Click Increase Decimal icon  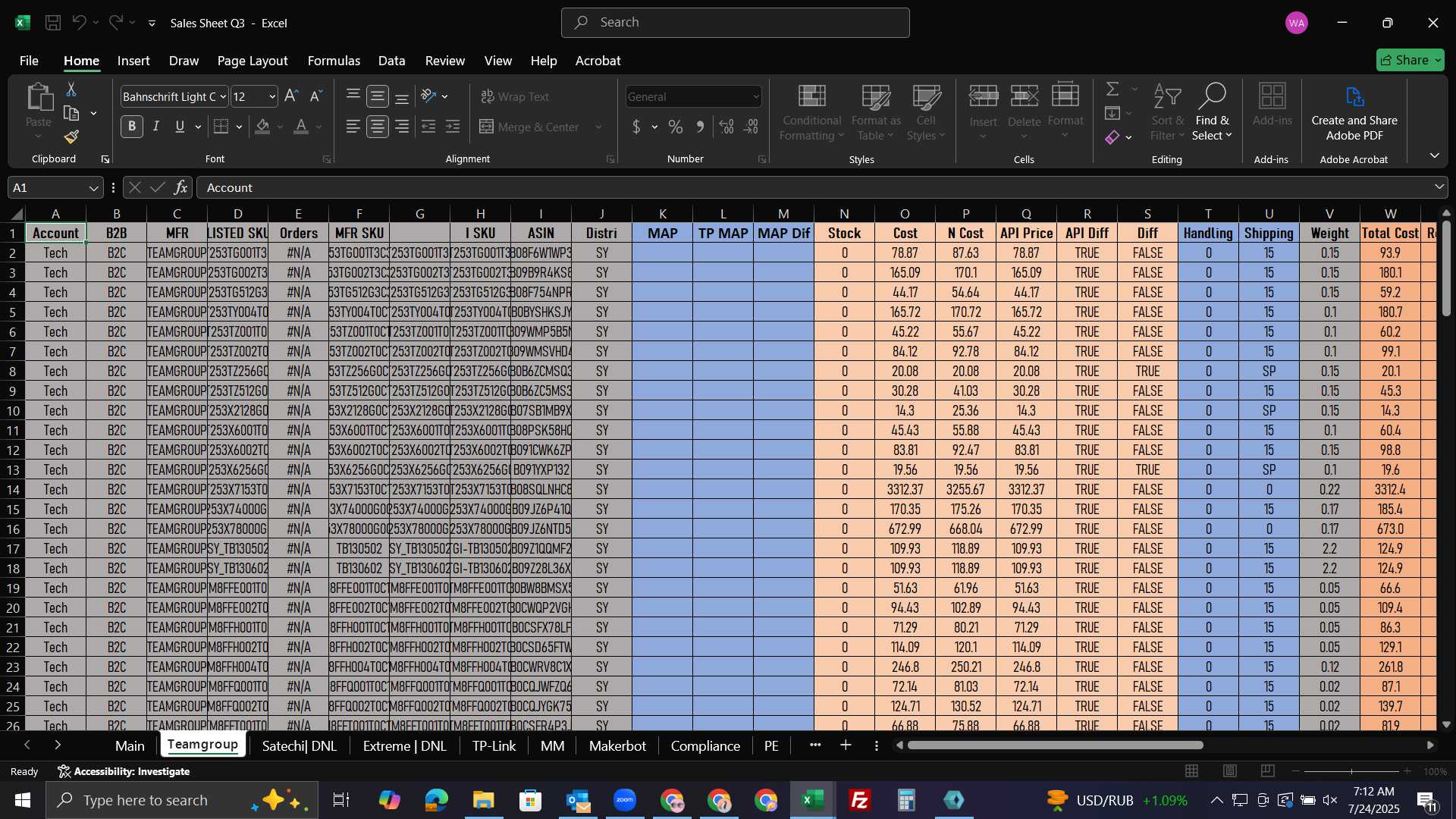click(726, 127)
